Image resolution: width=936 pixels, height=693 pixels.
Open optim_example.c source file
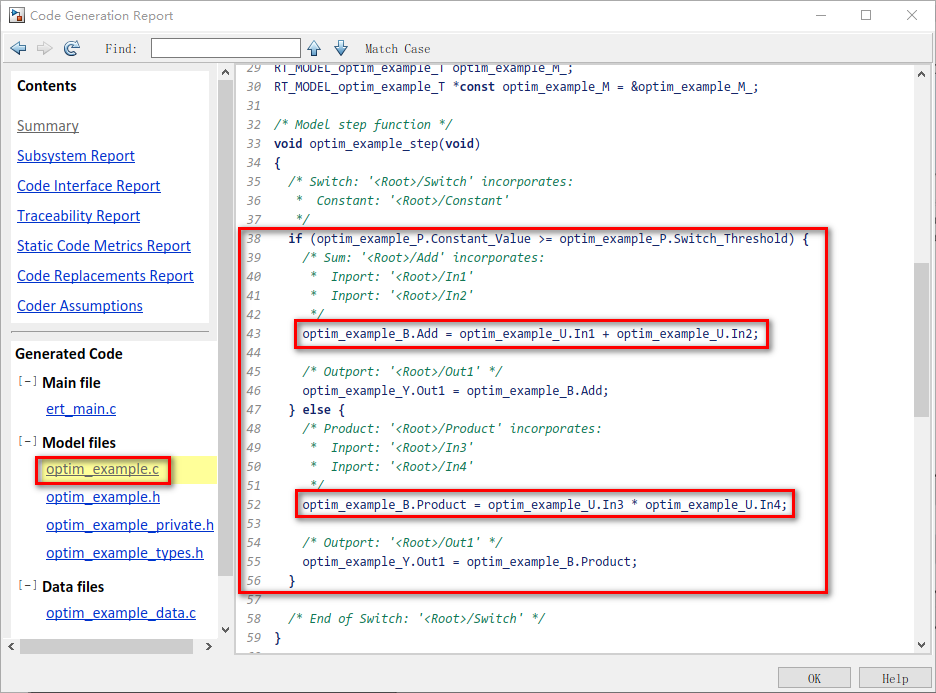(103, 469)
